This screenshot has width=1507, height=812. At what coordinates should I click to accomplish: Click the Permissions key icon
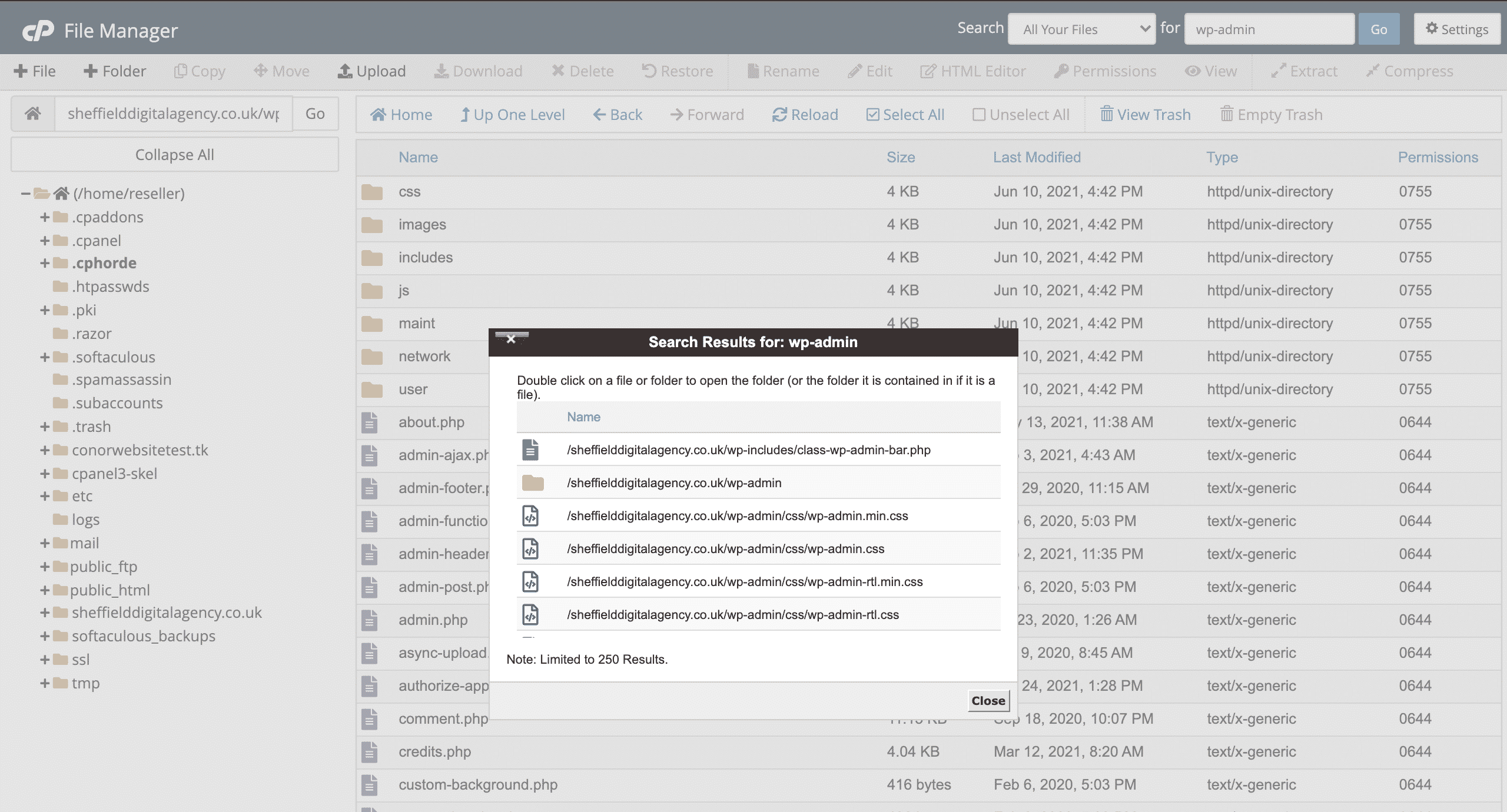pyautogui.click(x=1061, y=71)
